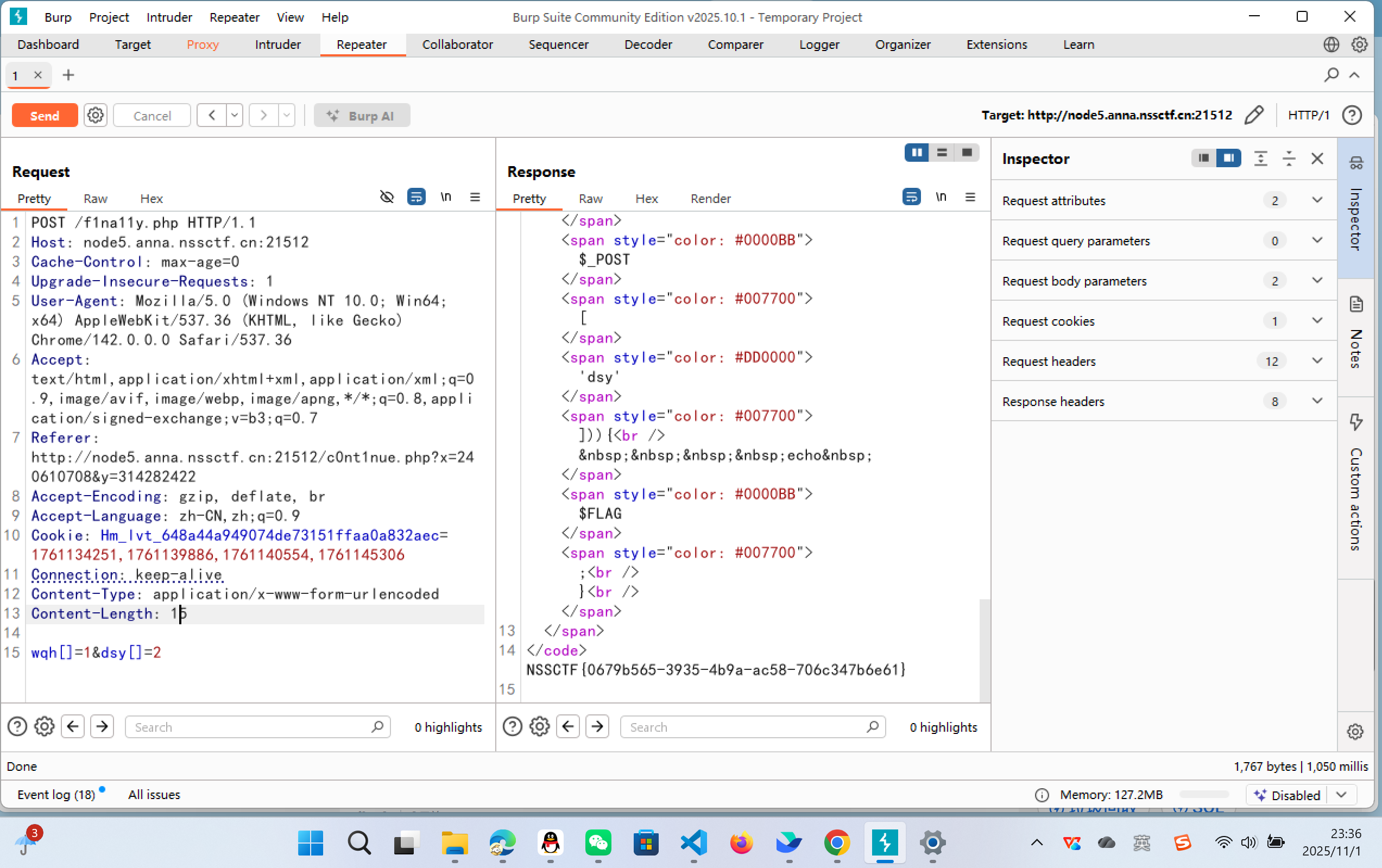
Task: Switch Response view to Render tab
Action: 710,199
